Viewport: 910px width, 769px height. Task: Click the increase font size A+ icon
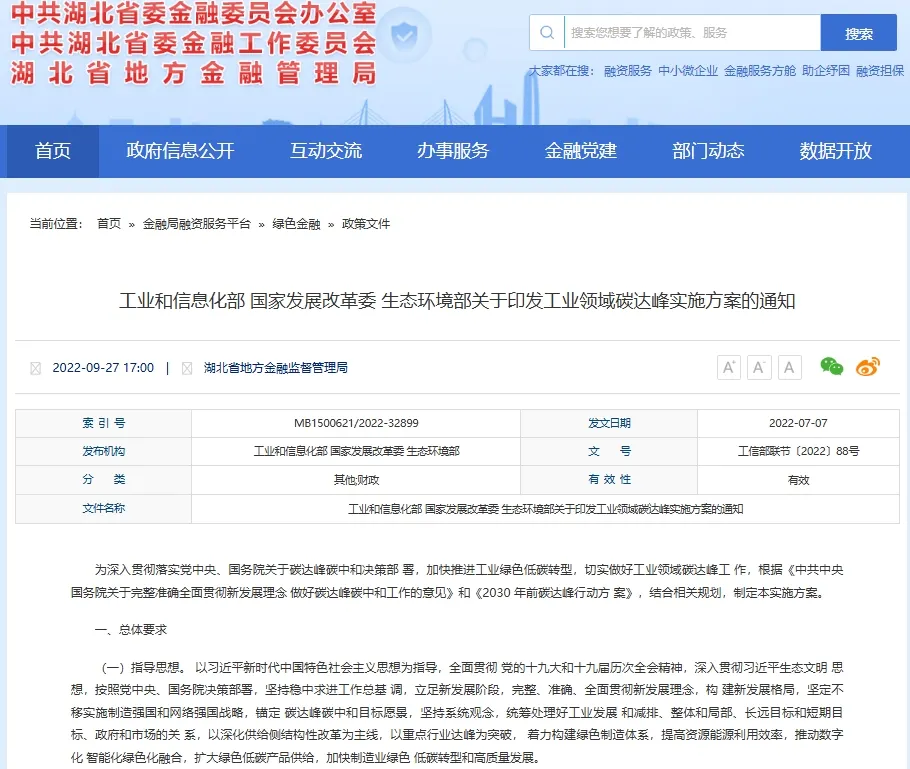point(728,367)
